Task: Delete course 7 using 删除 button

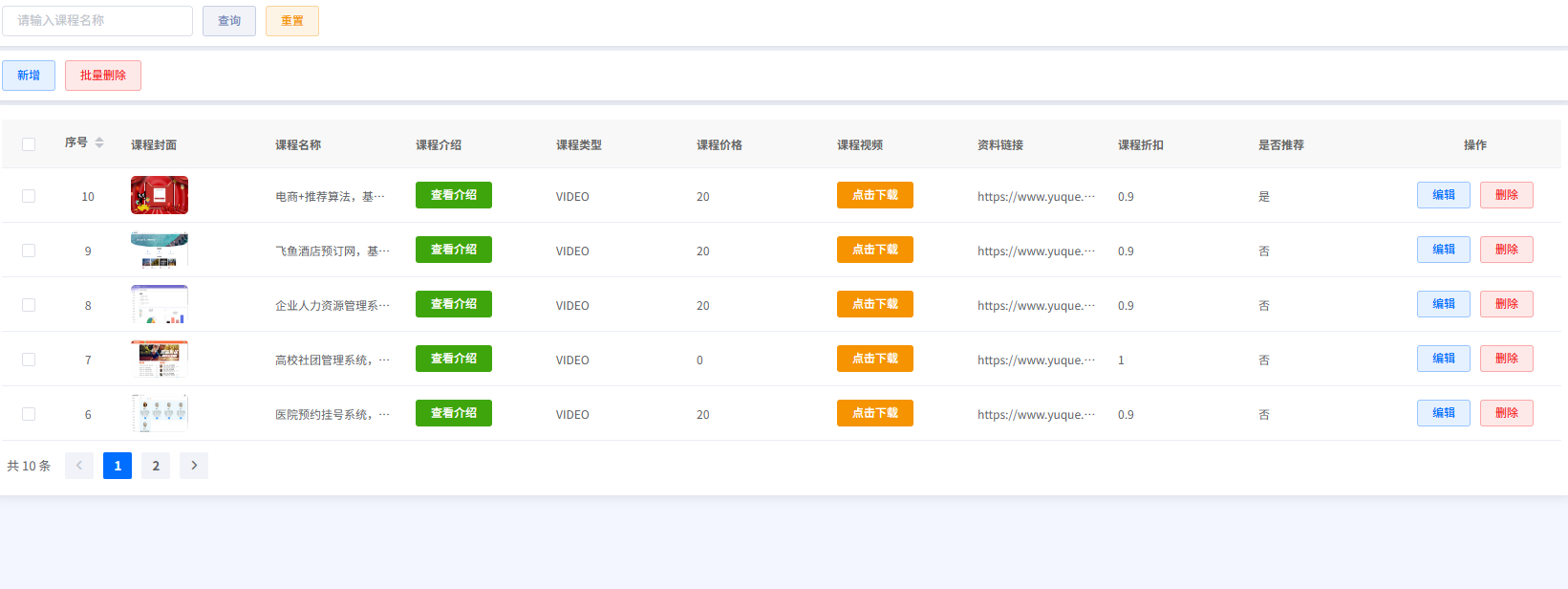Action: tap(1506, 359)
